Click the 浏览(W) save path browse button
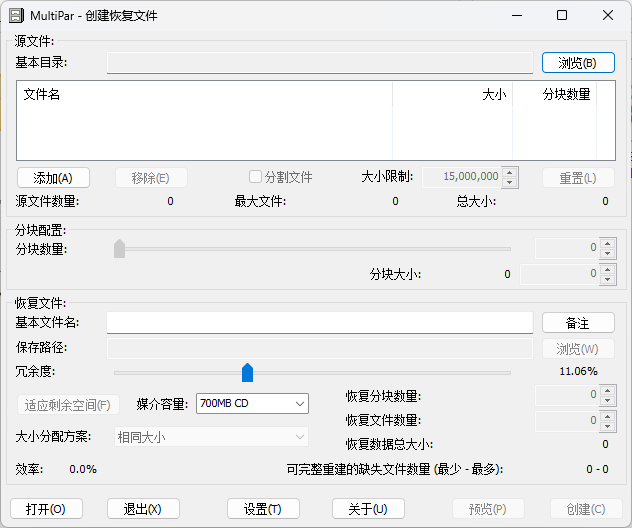The image size is (632, 528). tap(578, 349)
